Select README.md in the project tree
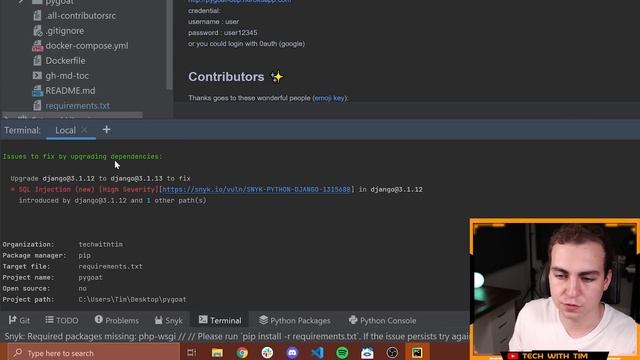Image resolution: width=640 pixels, height=360 pixels. click(x=70, y=91)
